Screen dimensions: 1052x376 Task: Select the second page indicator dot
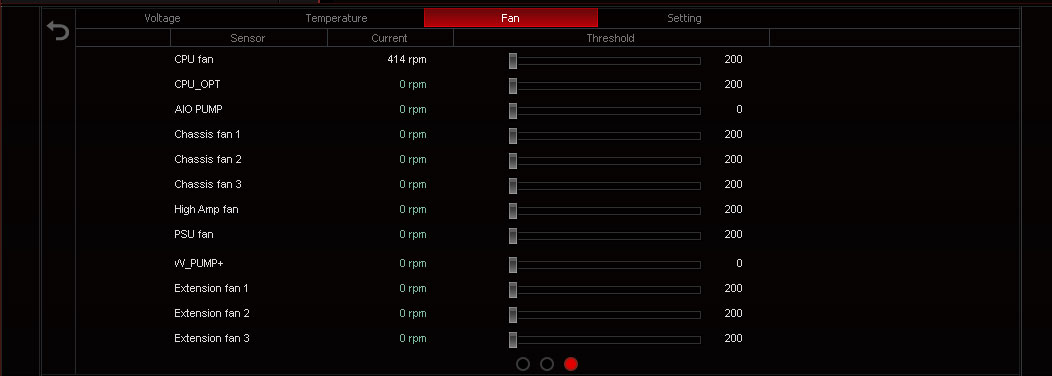(x=547, y=364)
